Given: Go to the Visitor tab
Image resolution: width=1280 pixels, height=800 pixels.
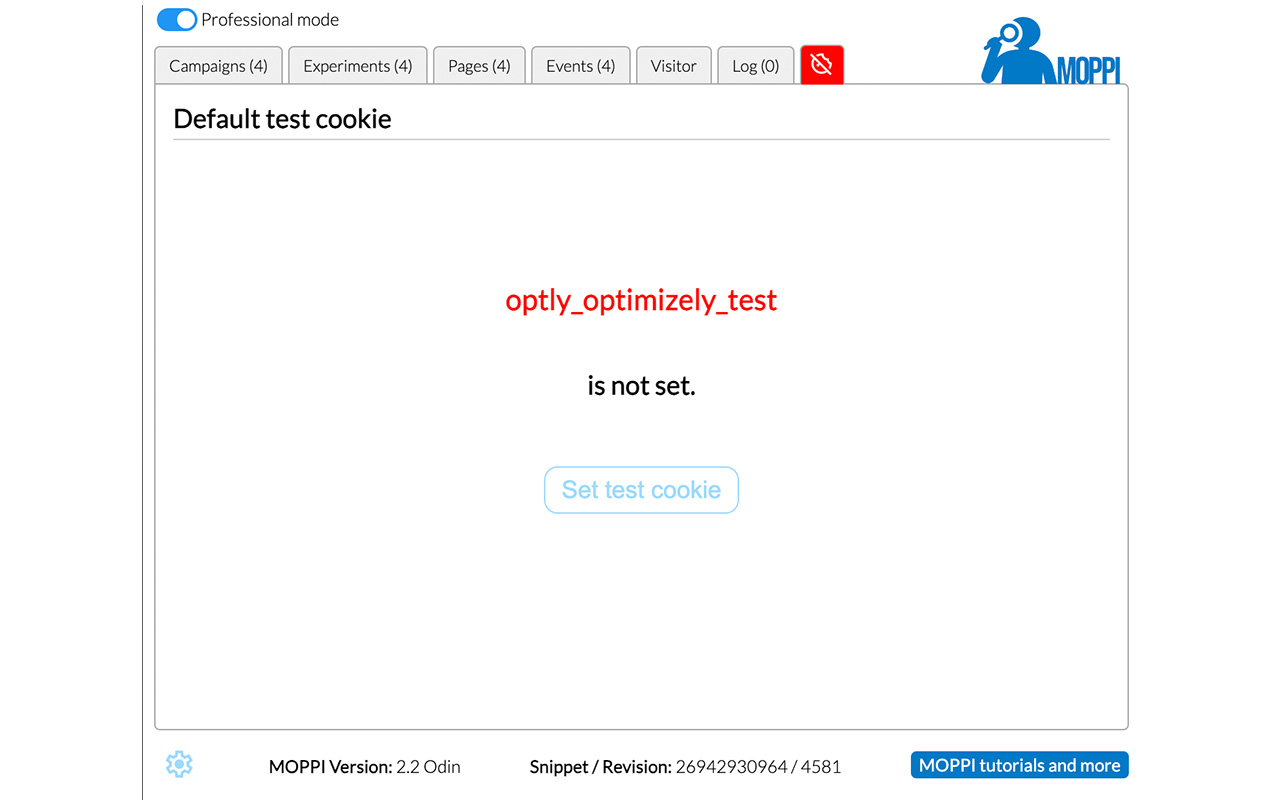Looking at the screenshot, I should [673, 66].
